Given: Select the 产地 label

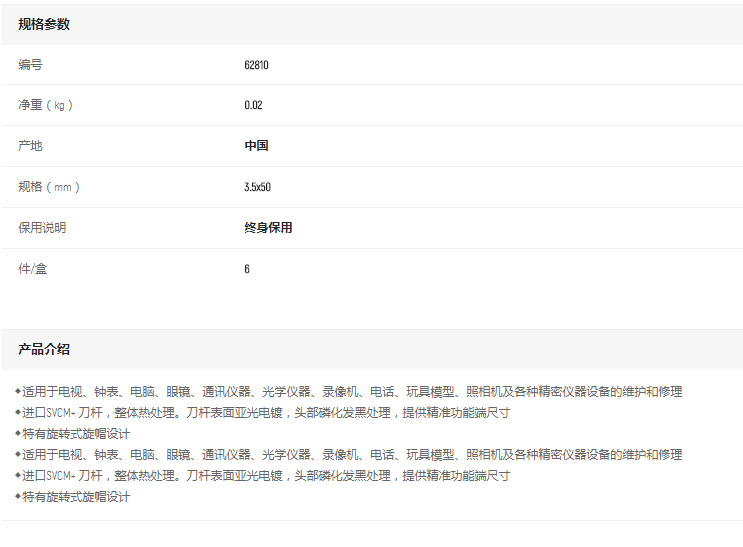Looking at the screenshot, I should tap(31, 146).
